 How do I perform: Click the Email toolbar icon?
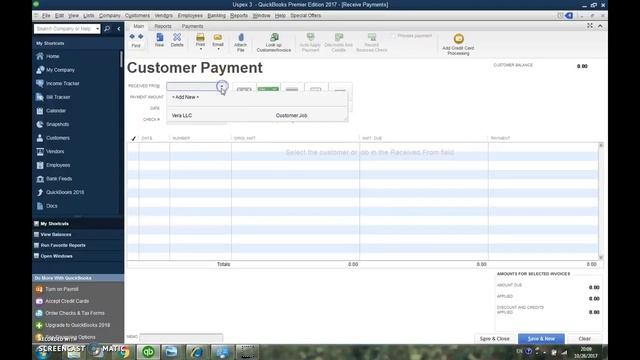218,38
